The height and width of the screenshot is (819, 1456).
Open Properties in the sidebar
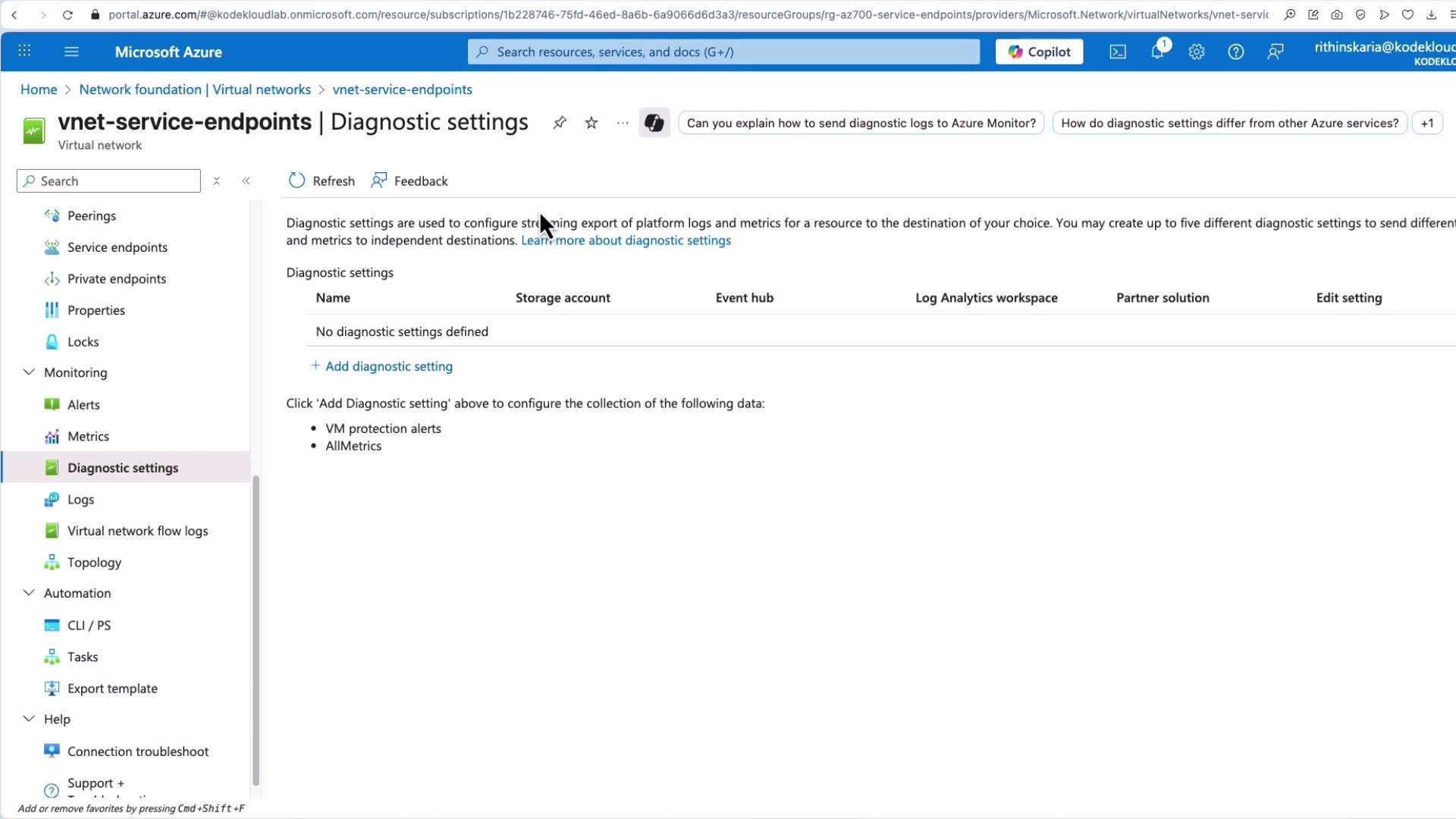click(96, 310)
